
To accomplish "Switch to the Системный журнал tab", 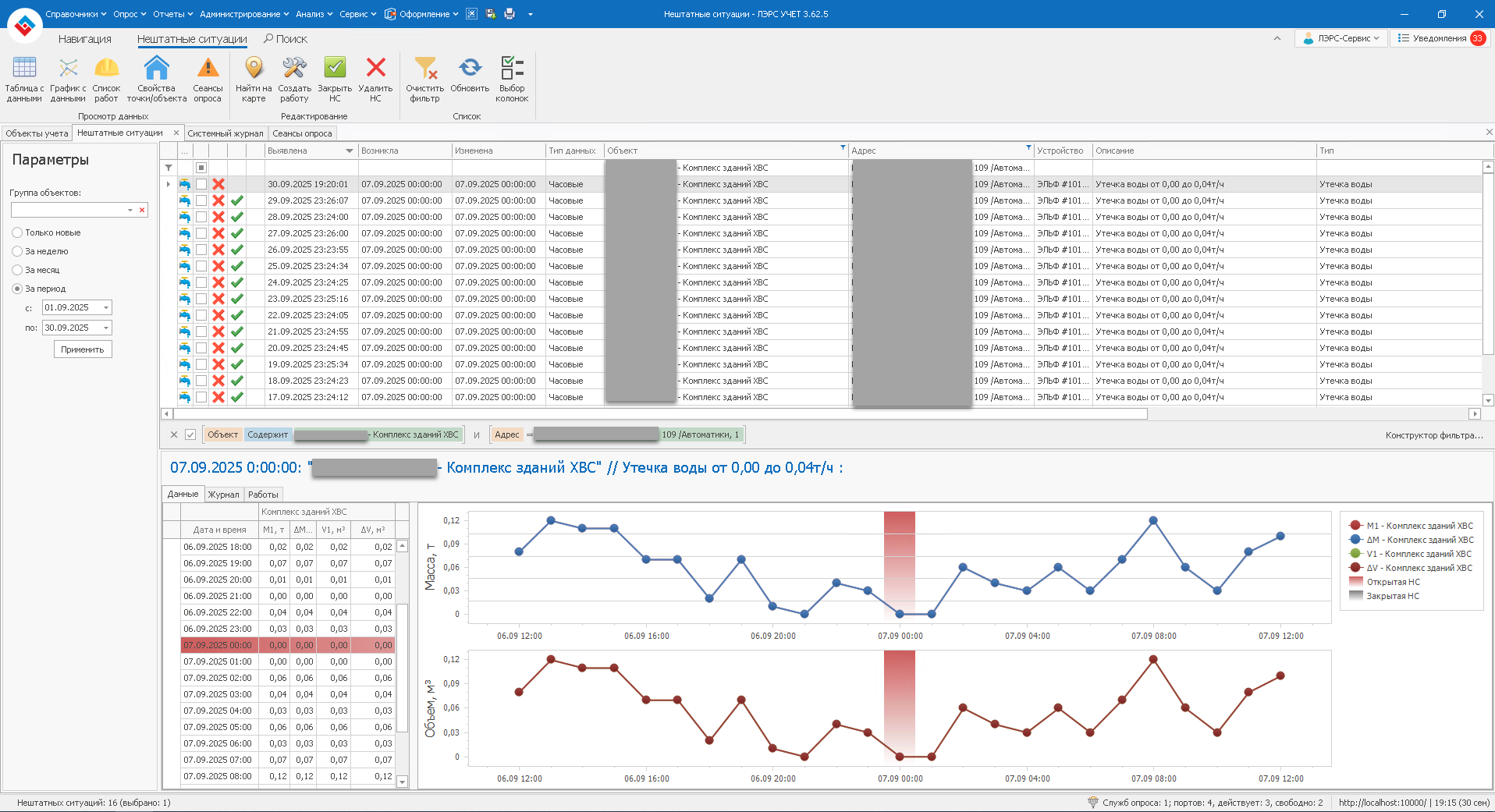I will coord(225,133).
